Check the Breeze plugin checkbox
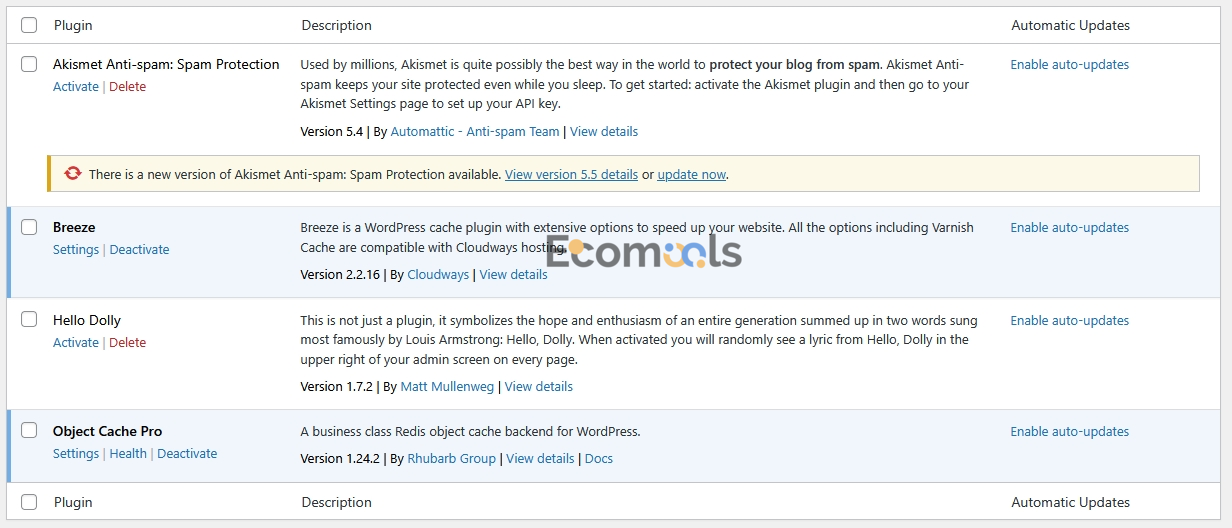The image size is (1232, 528). point(29,227)
